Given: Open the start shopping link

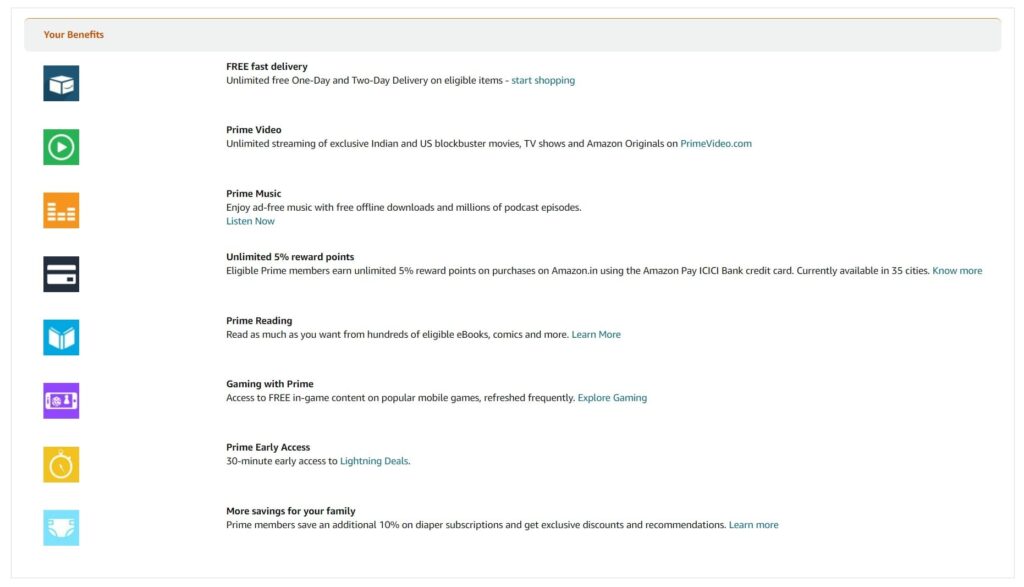Looking at the screenshot, I should pos(543,80).
